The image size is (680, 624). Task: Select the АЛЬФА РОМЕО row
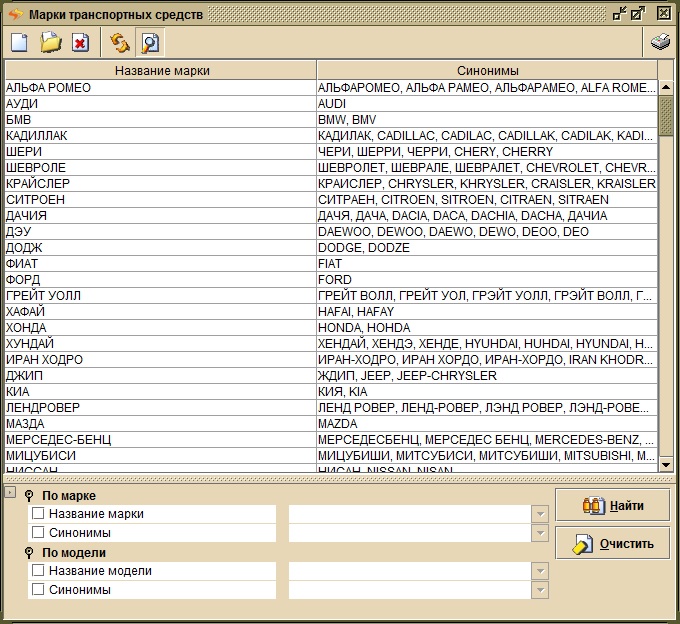331,88
